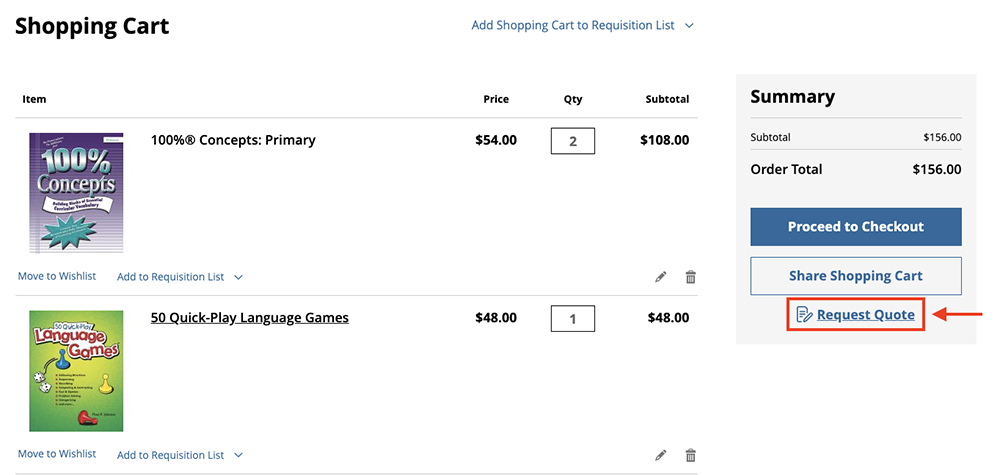Click the Shopping Cart page heading
1000x475 pixels.
[x=92, y=26]
